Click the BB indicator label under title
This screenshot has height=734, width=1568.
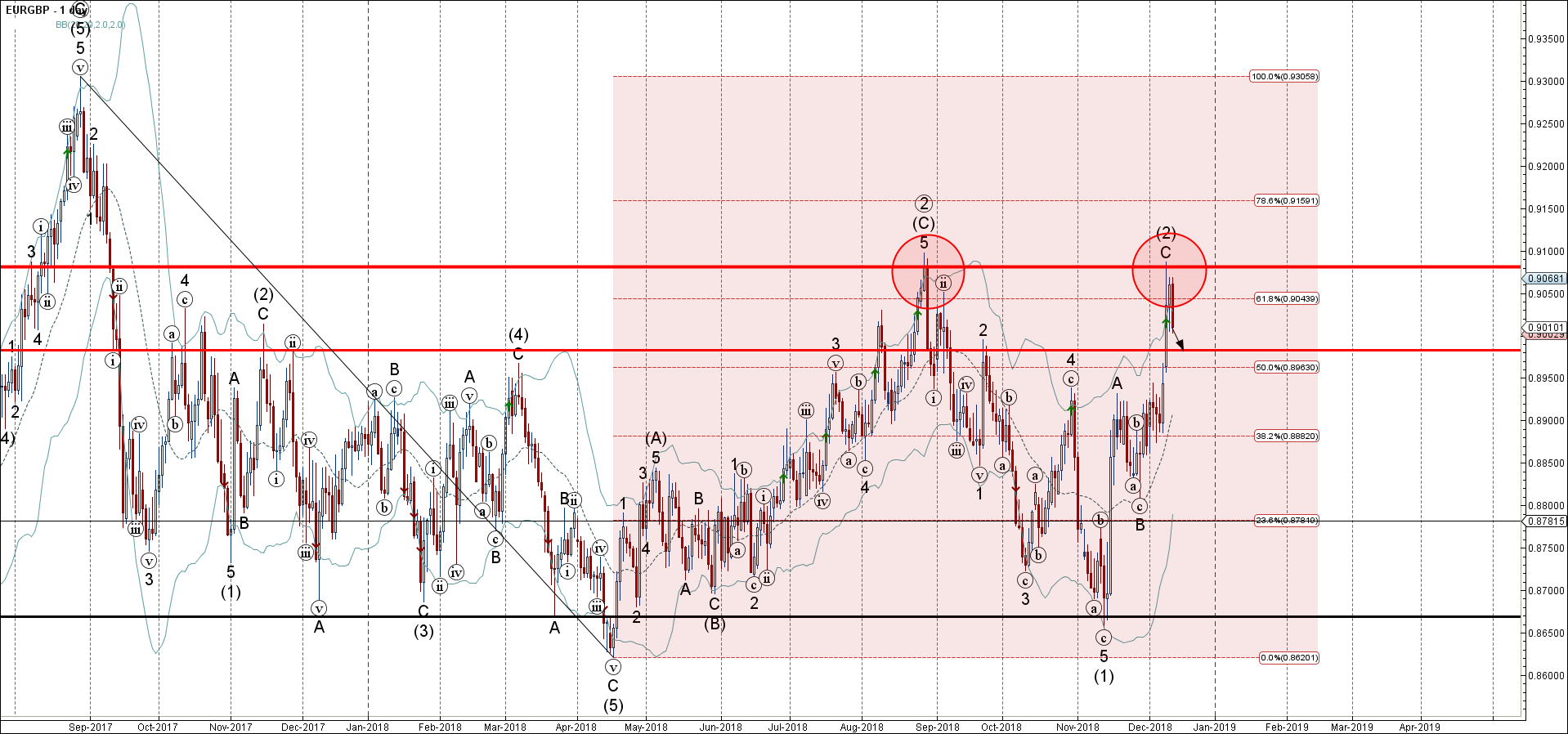(x=90, y=25)
